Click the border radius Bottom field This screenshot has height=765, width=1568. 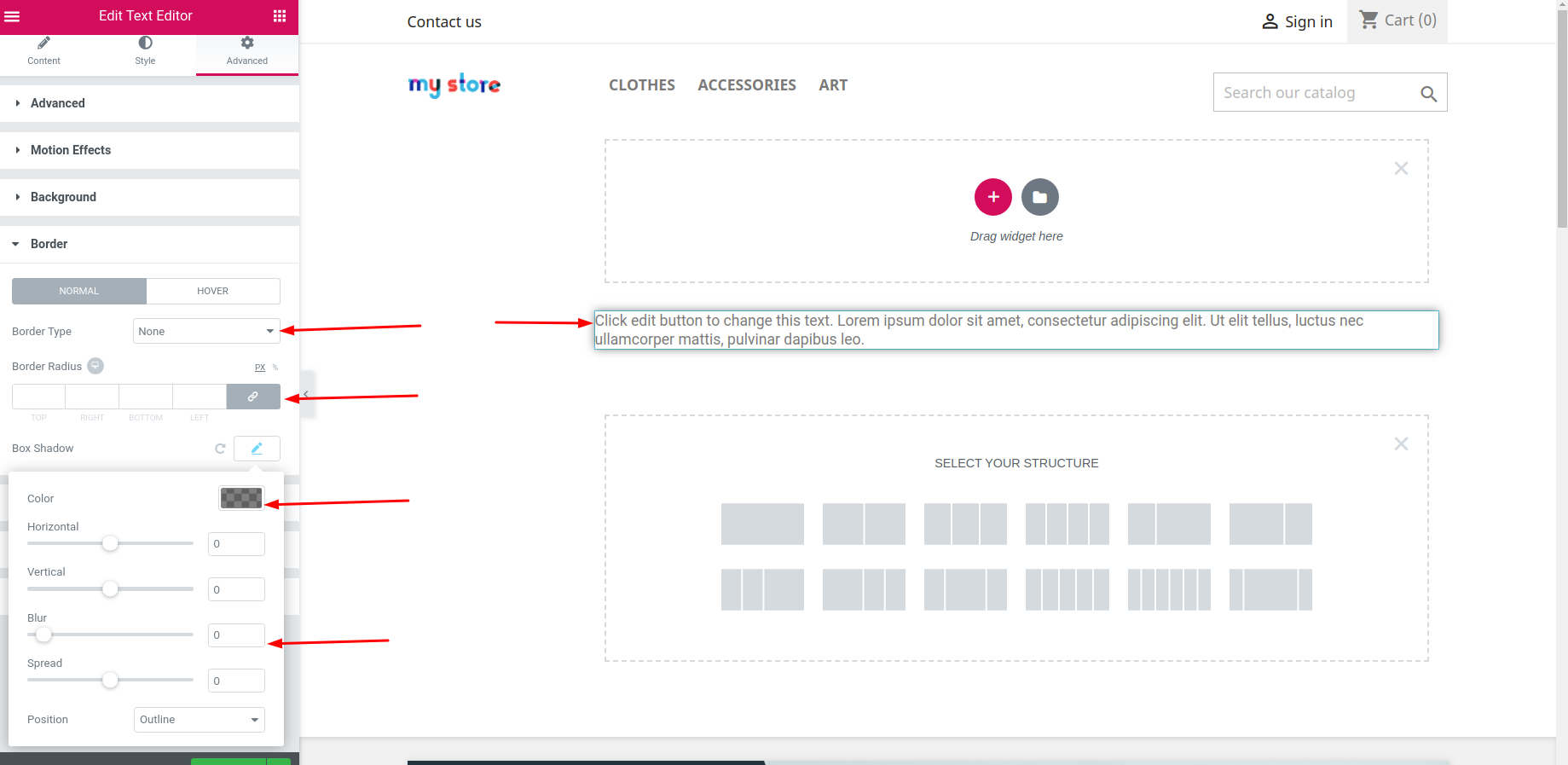[x=146, y=397]
